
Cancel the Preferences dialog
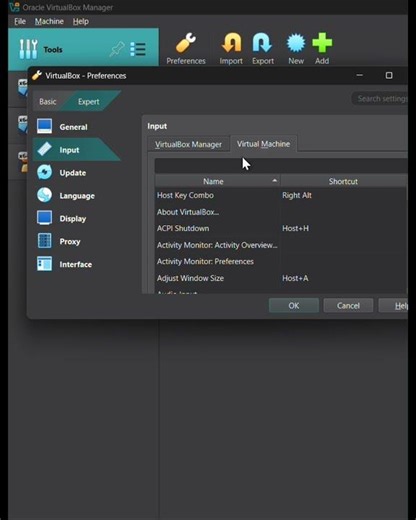[348, 306]
